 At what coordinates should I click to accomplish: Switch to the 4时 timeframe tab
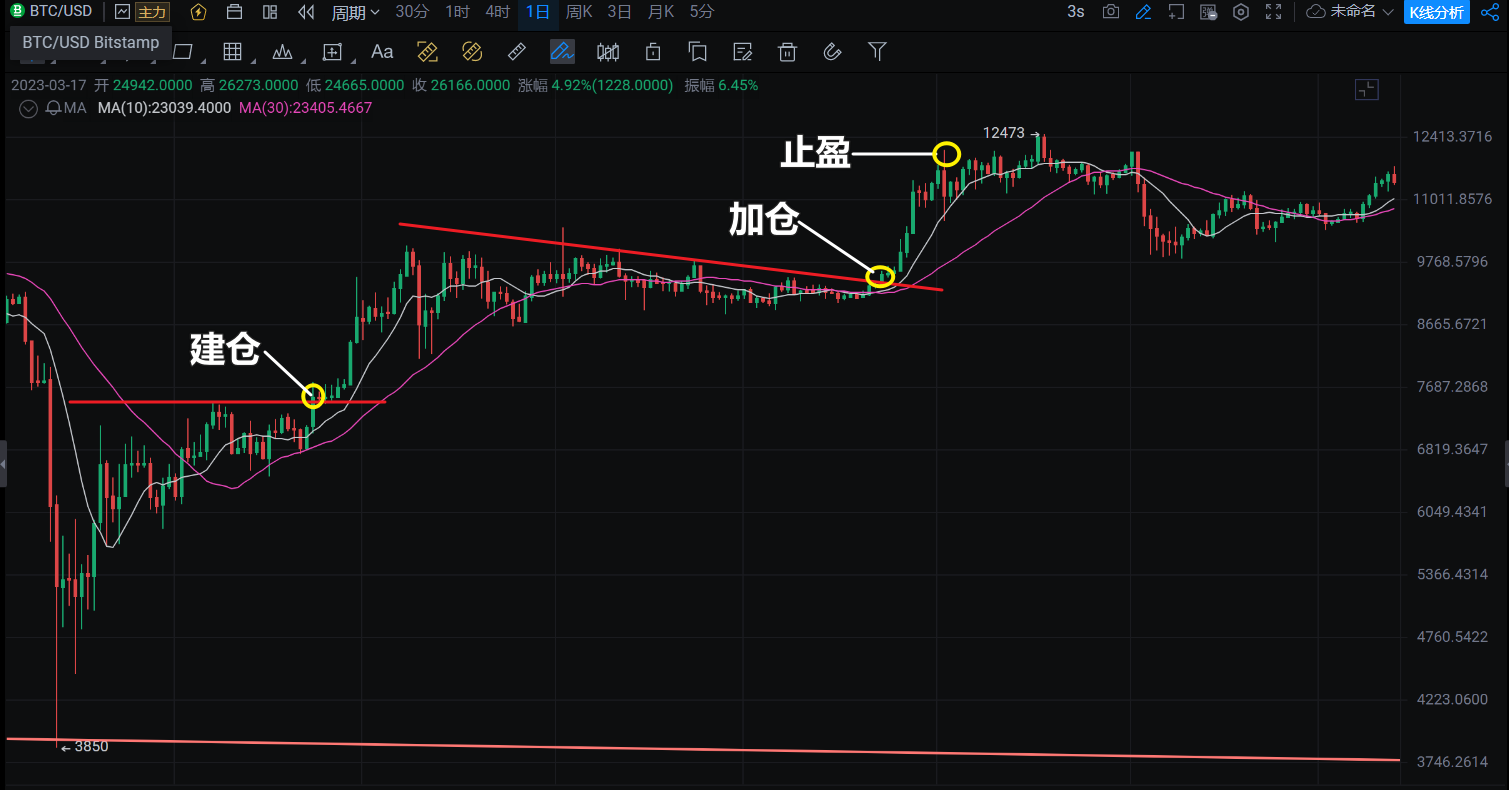(497, 12)
